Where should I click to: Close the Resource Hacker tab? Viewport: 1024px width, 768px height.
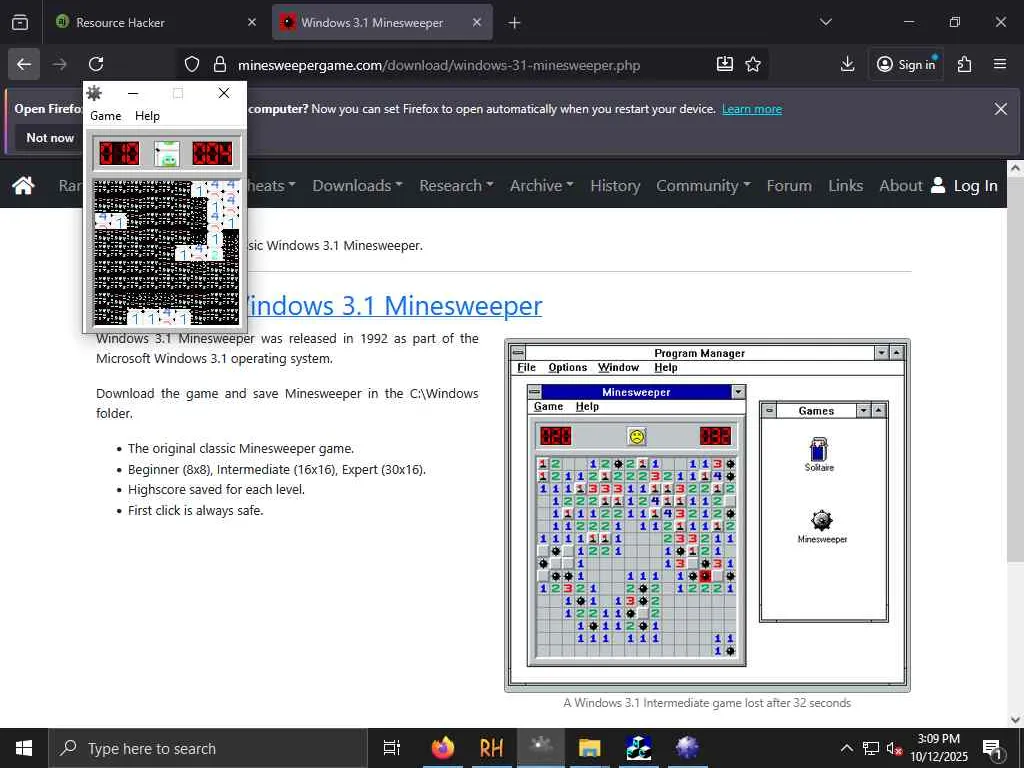(x=251, y=22)
